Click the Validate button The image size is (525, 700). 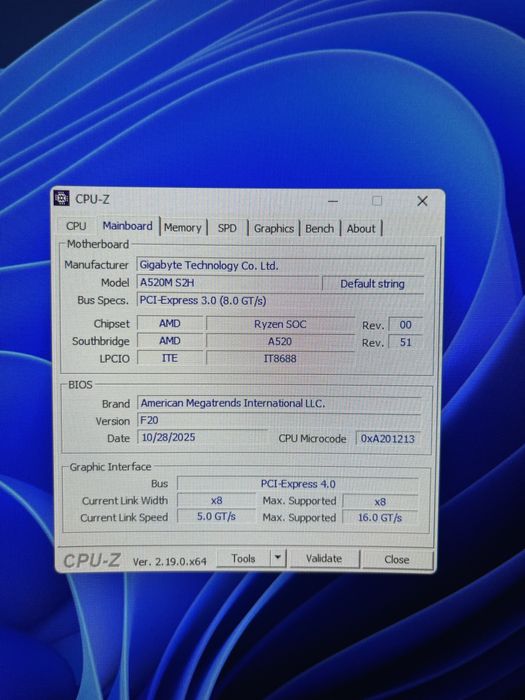coord(324,559)
